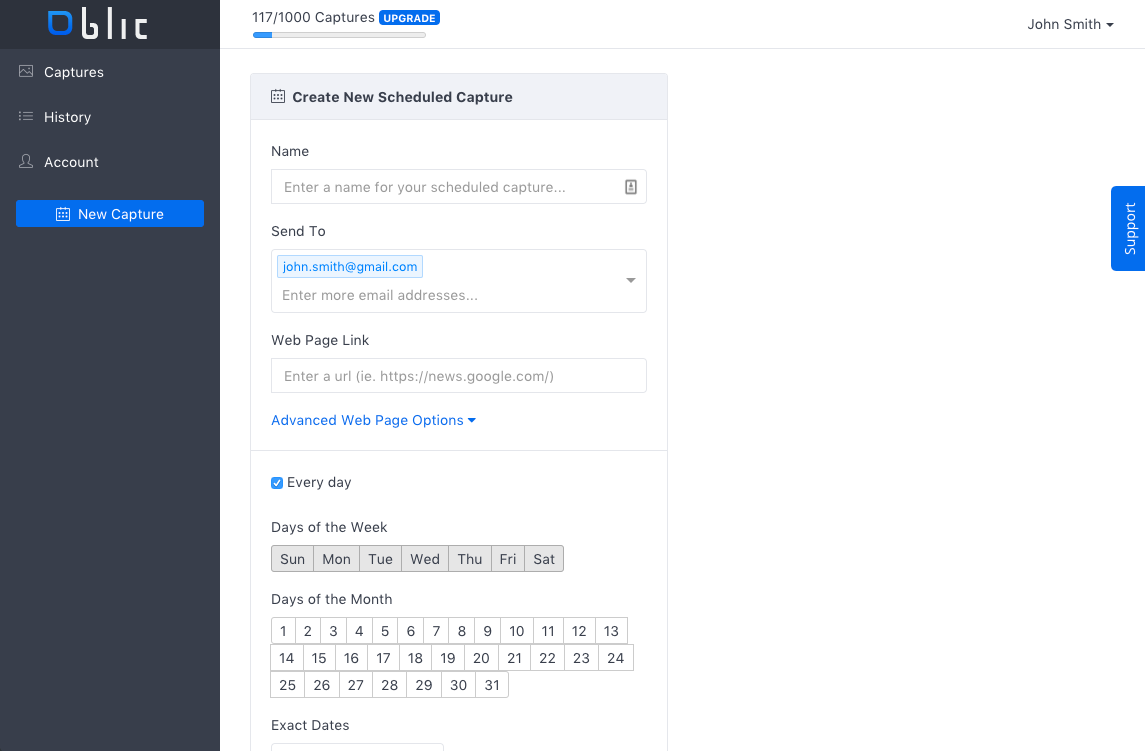Screen dimensions: 1145x751
Task: Click the UPGRADE badge
Action: pyautogui.click(x=409, y=18)
